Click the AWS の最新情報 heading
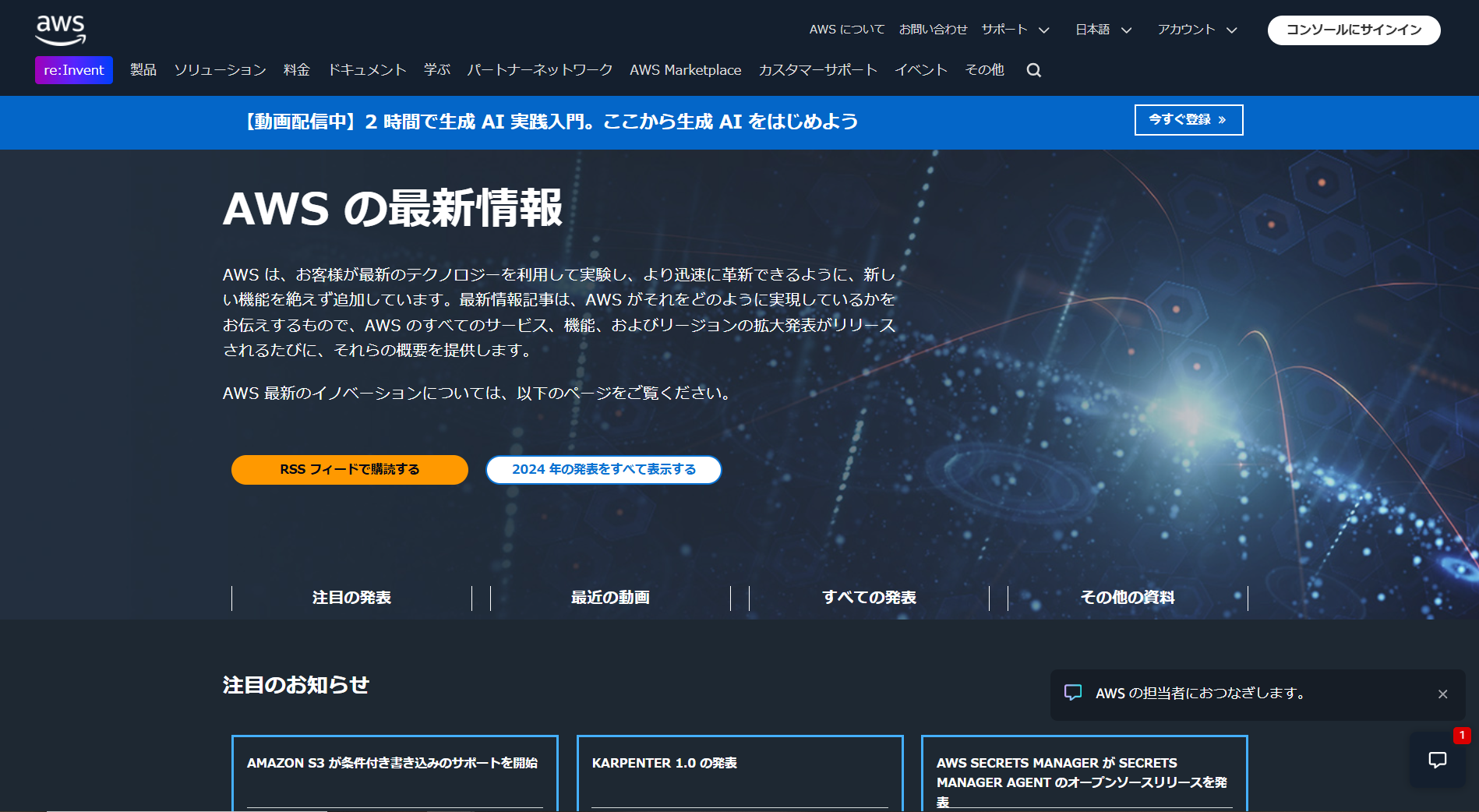1479x812 pixels. point(393,209)
